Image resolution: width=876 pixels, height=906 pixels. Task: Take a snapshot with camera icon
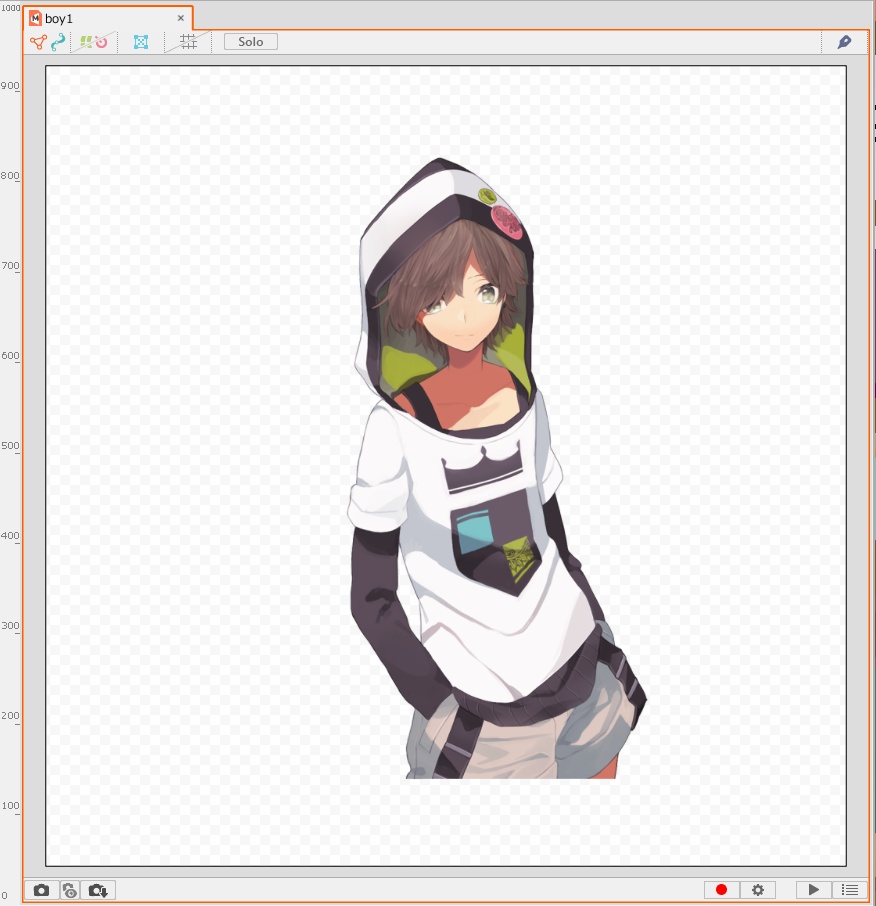(x=41, y=890)
